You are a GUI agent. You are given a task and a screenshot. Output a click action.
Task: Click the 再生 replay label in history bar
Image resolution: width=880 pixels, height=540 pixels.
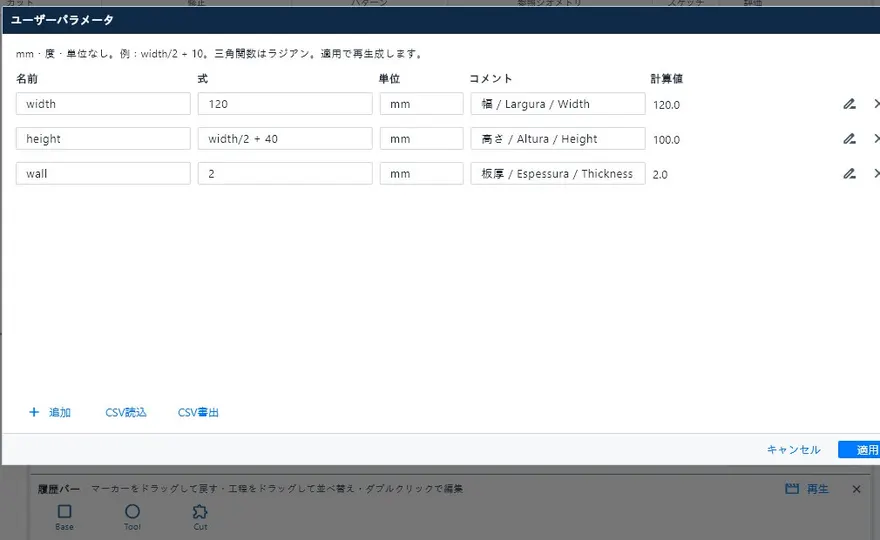(x=818, y=489)
